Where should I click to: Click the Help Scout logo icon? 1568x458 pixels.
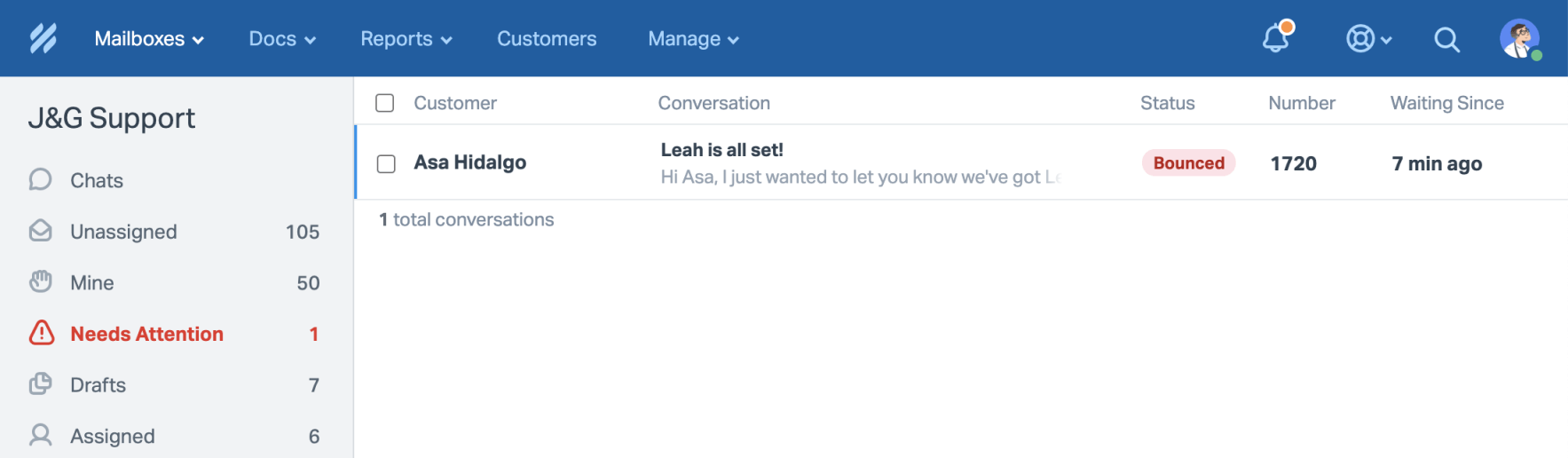coord(43,38)
